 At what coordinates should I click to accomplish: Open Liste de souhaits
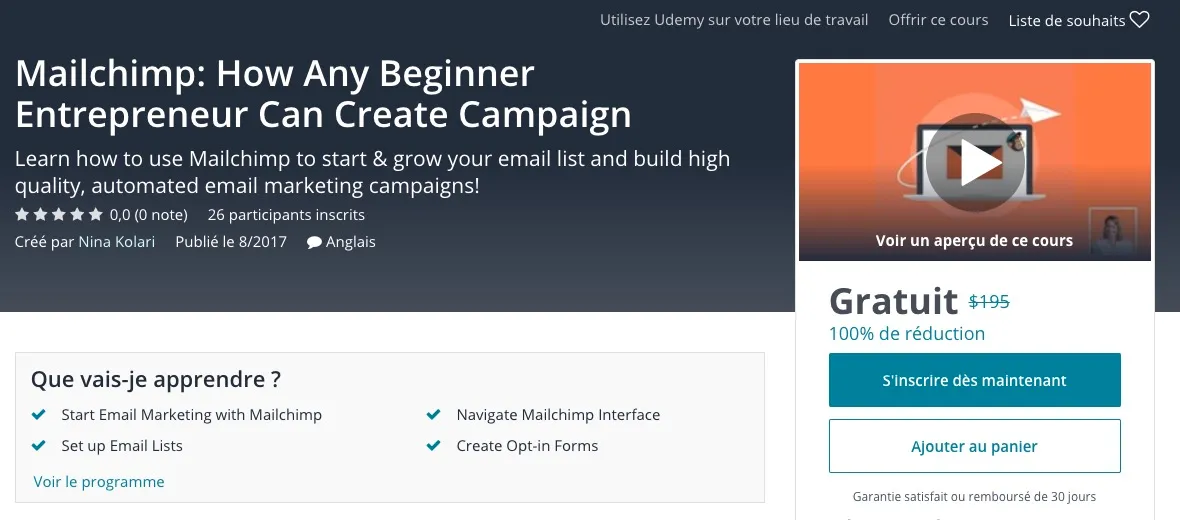tap(1067, 21)
